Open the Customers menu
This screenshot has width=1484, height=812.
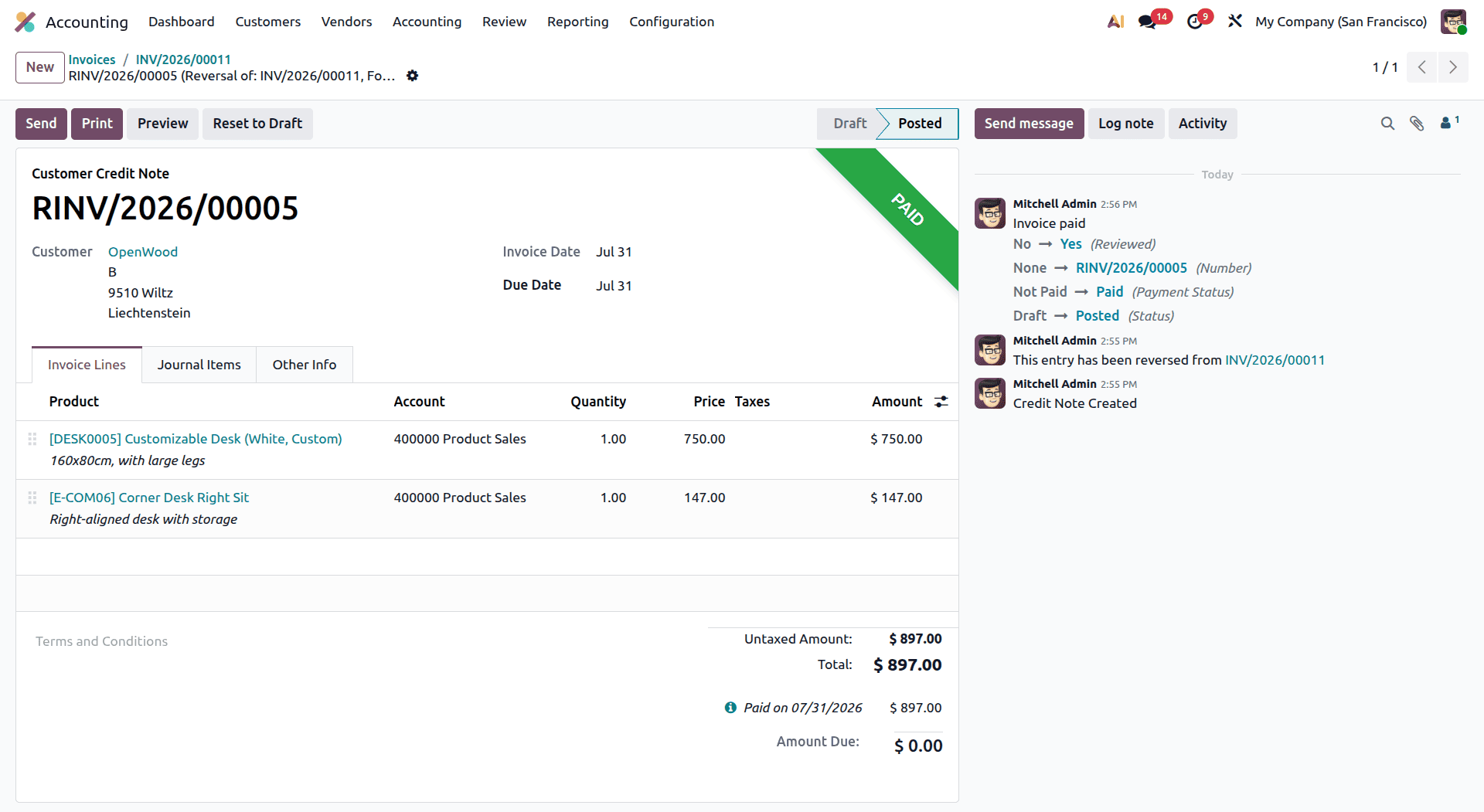click(x=268, y=22)
